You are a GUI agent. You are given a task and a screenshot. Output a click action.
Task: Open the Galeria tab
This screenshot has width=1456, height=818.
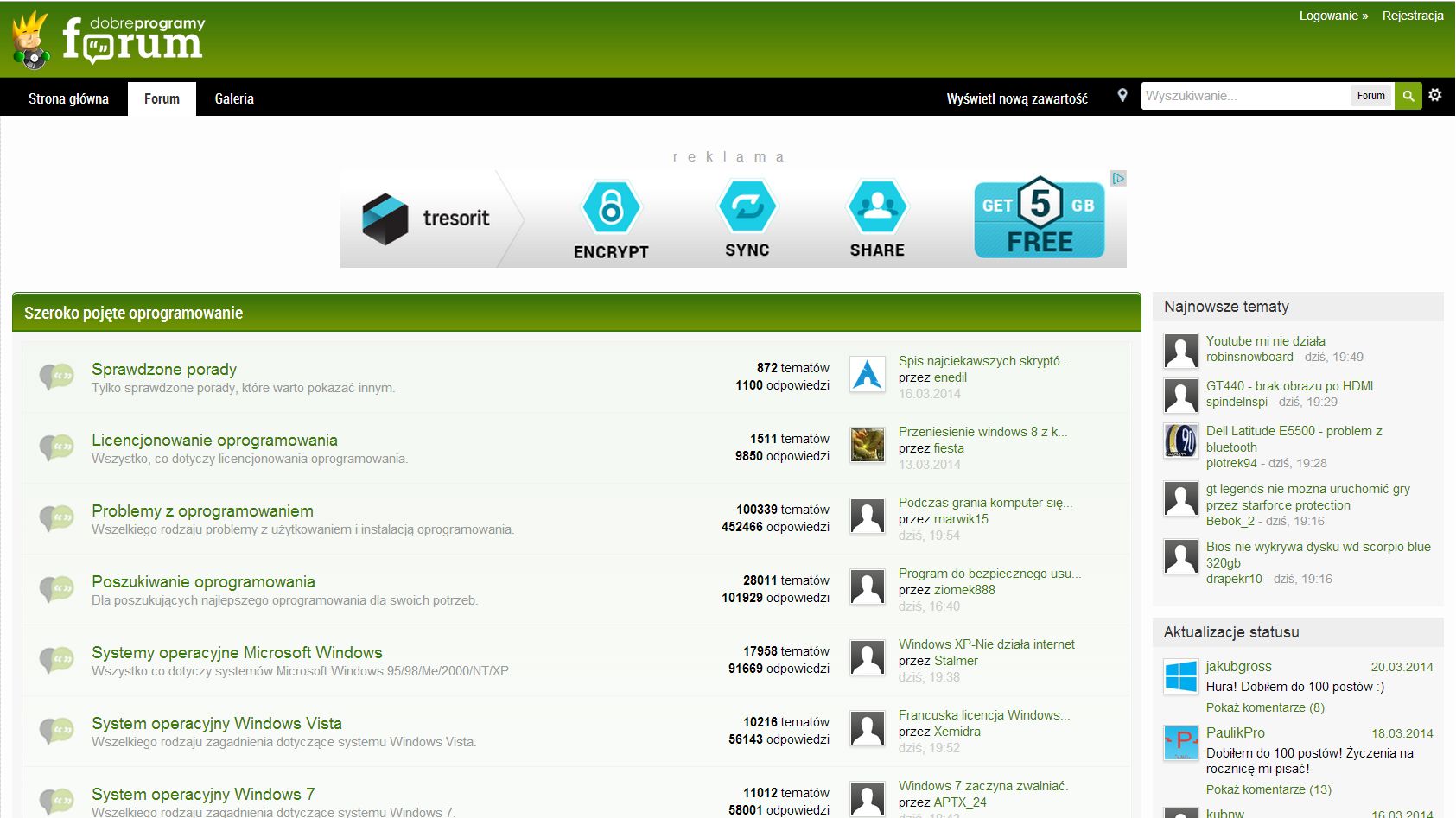point(234,98)
